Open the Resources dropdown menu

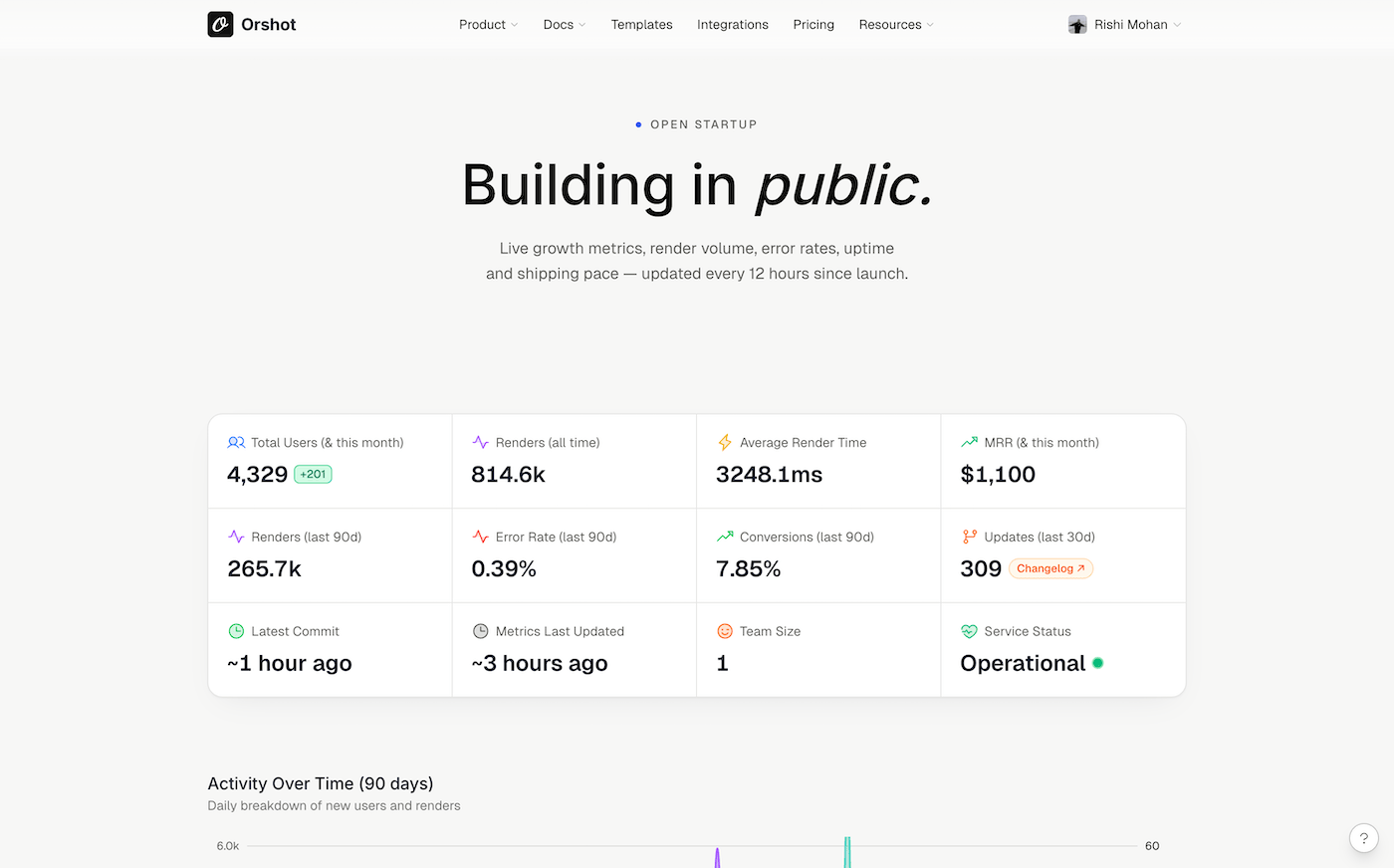896,25
